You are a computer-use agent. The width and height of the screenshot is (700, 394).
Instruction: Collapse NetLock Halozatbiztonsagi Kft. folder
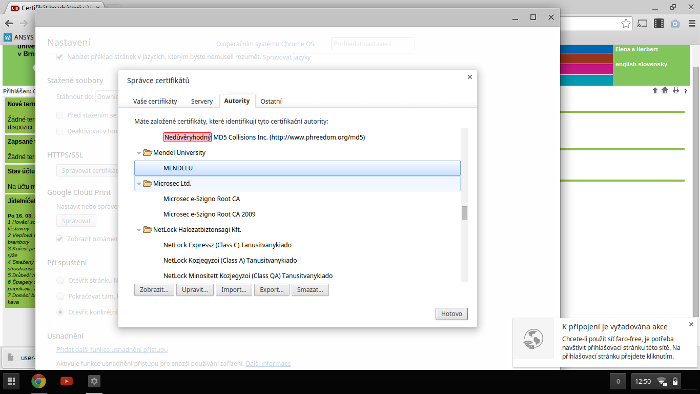(x=139, y=230)
